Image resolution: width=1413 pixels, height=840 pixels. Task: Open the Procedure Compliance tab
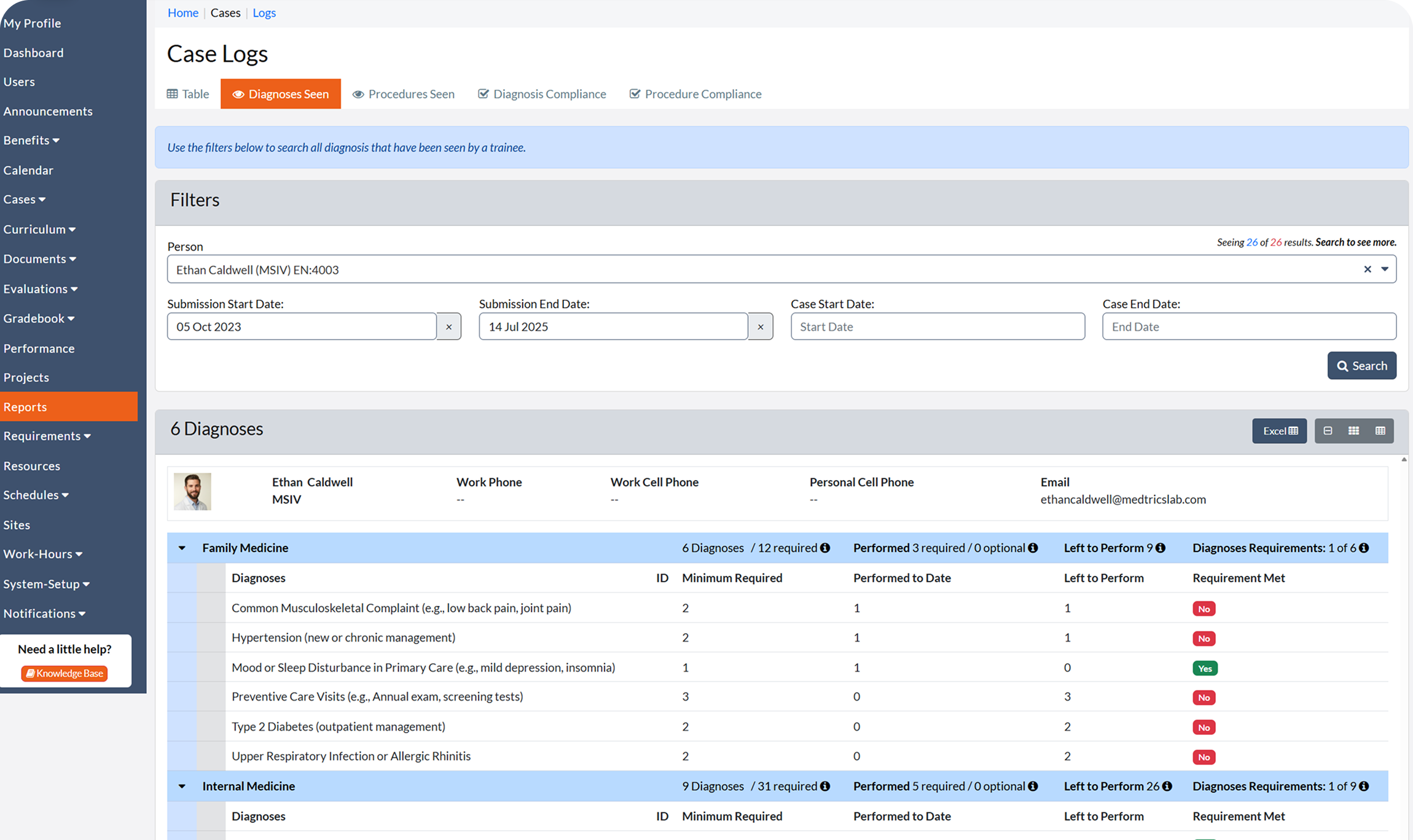click(x=695, y=94)
